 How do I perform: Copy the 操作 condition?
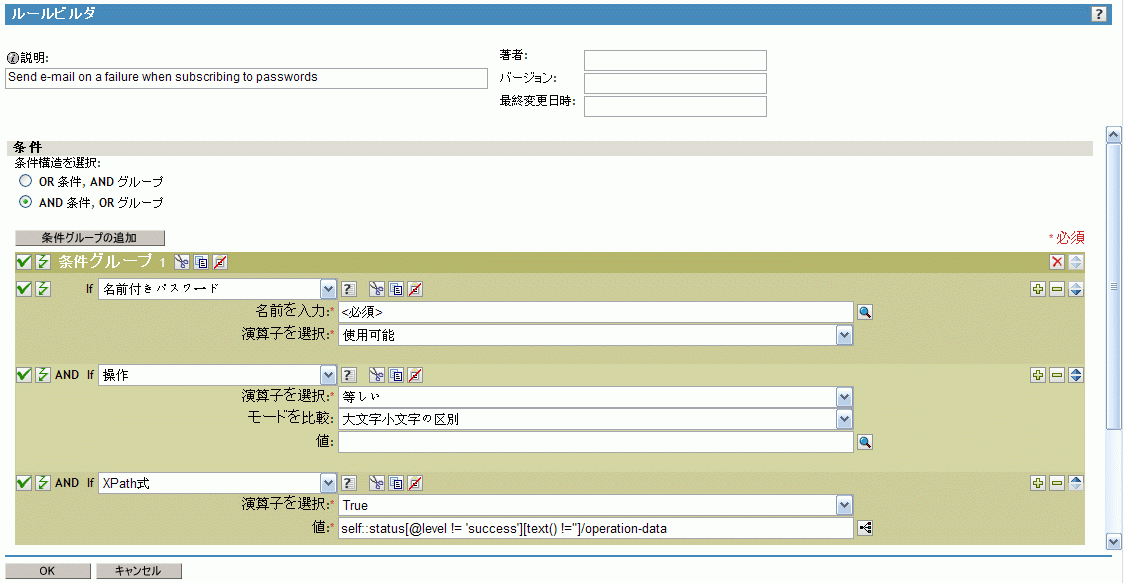click(x=396, y=375)
